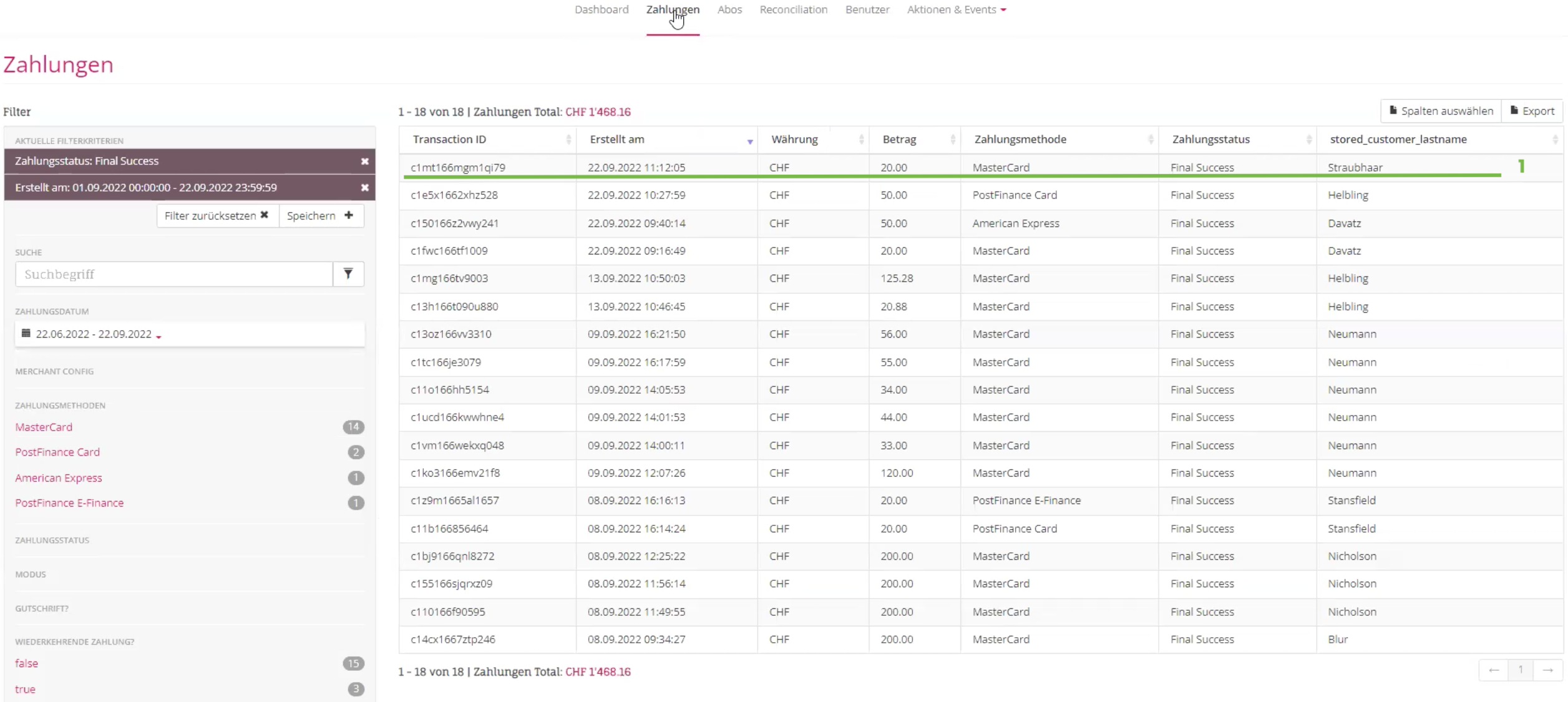Click Filter zurücksetzen button
Image resolution: width=1568 pixels, height=702 pixels.
217,216
